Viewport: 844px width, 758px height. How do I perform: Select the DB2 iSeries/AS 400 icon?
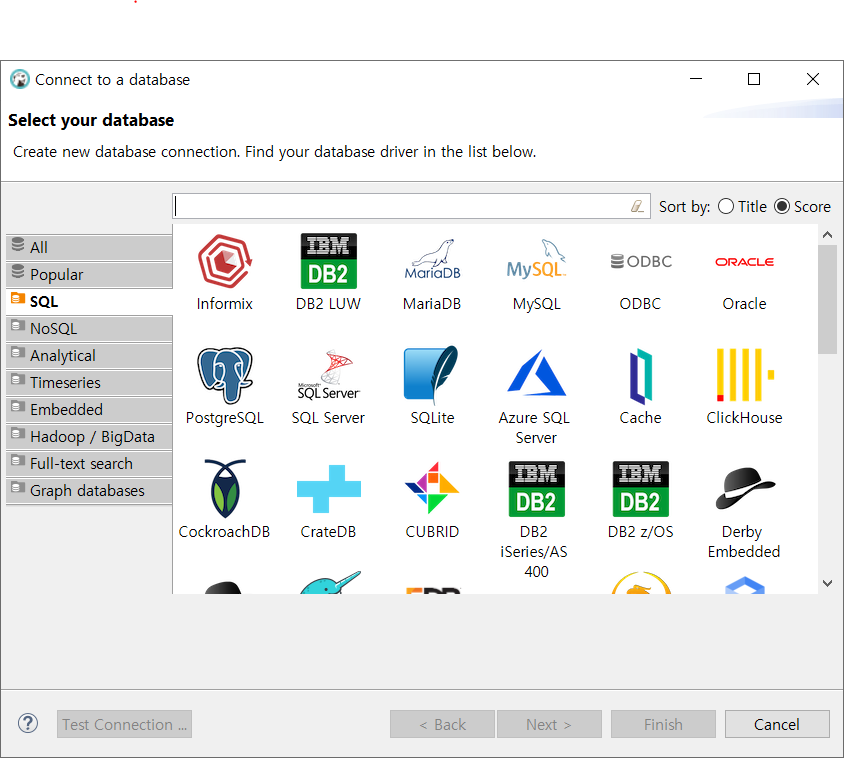(536, 489)
